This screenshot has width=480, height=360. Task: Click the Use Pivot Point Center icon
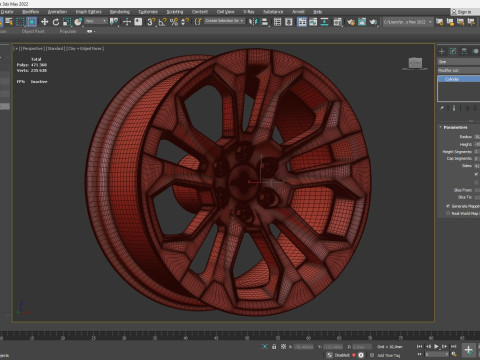(x=114, y=22)
